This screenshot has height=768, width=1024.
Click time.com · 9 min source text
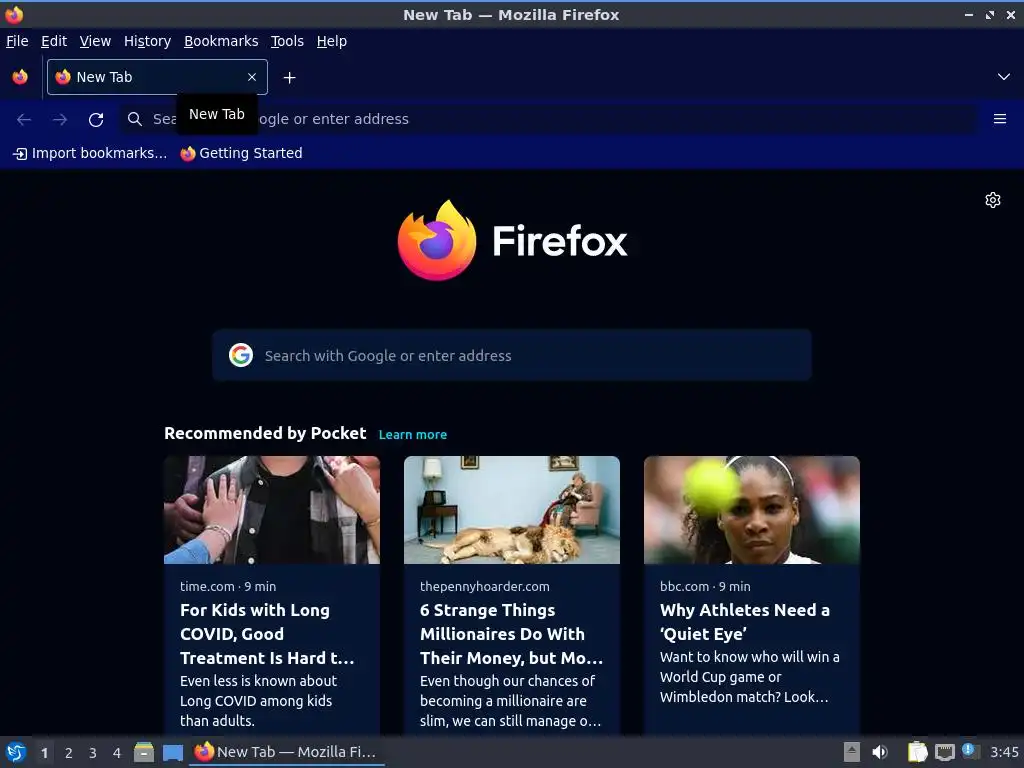click(228, 586)
